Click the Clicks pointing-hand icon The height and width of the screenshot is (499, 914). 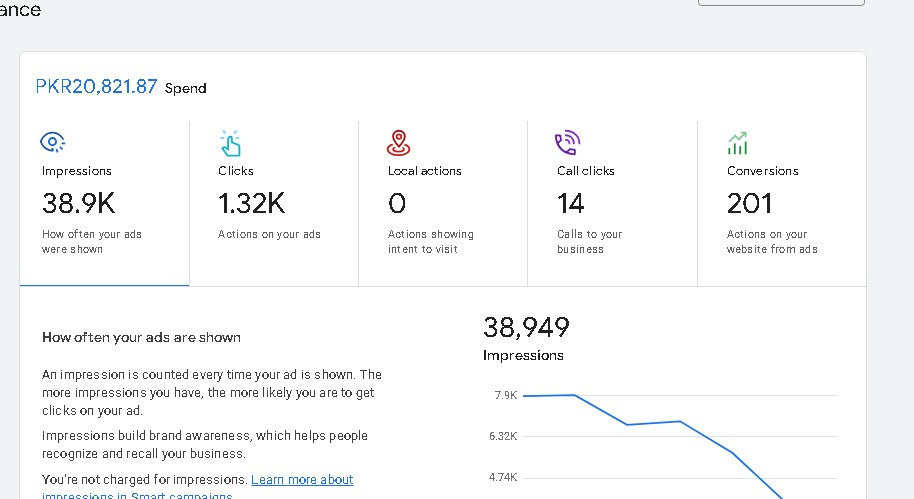click(x=230, y=143)
